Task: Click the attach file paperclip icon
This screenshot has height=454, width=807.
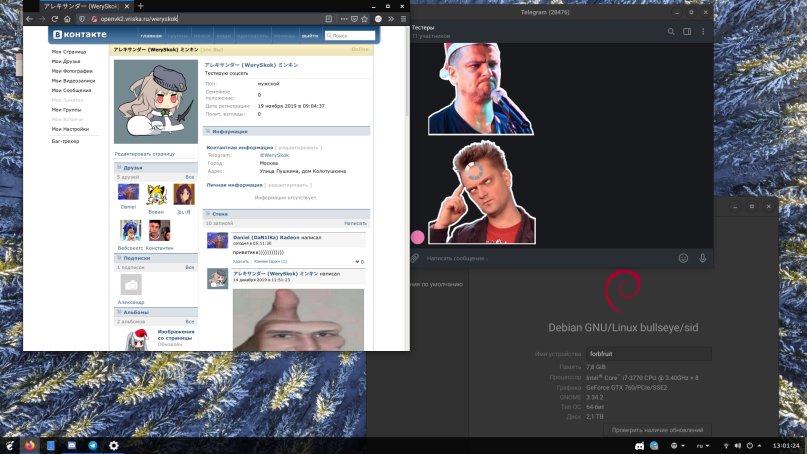Action: click(414, 258)
